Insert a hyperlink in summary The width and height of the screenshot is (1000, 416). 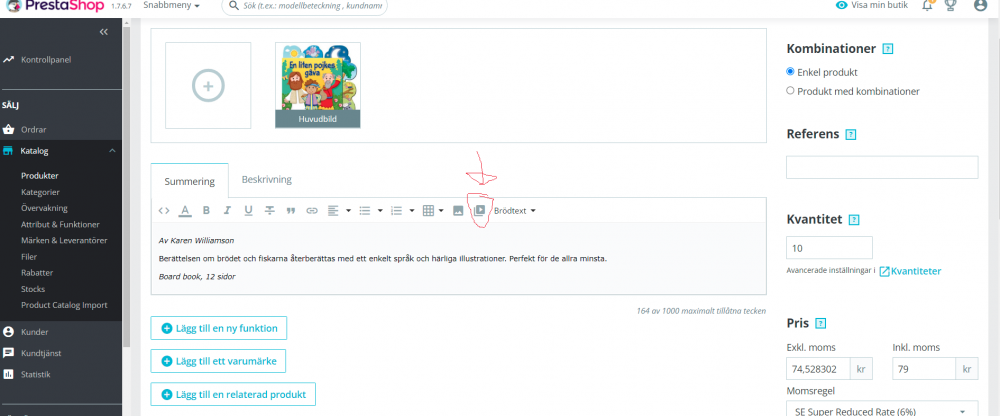tap(312, 211)
